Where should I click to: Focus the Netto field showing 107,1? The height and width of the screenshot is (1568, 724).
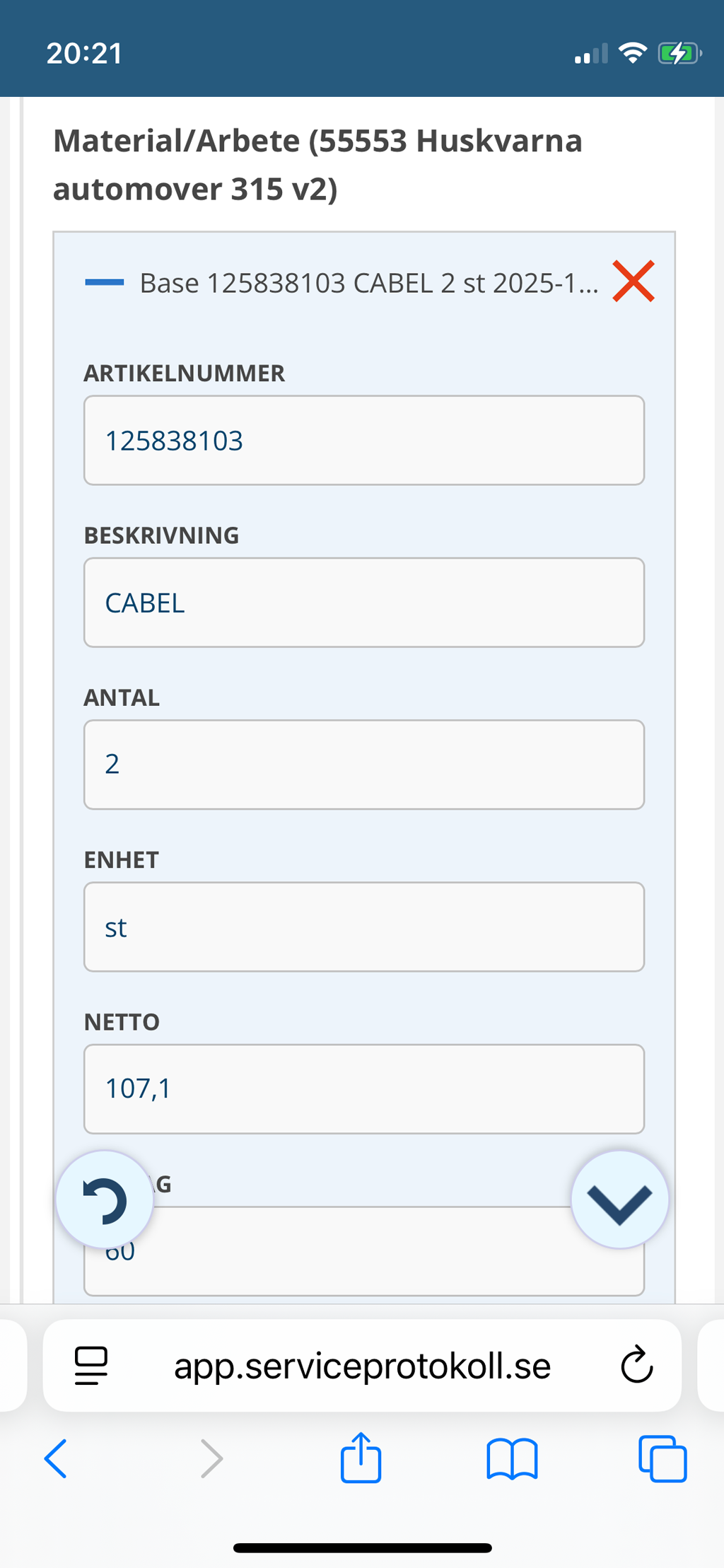pos(363,1088)
